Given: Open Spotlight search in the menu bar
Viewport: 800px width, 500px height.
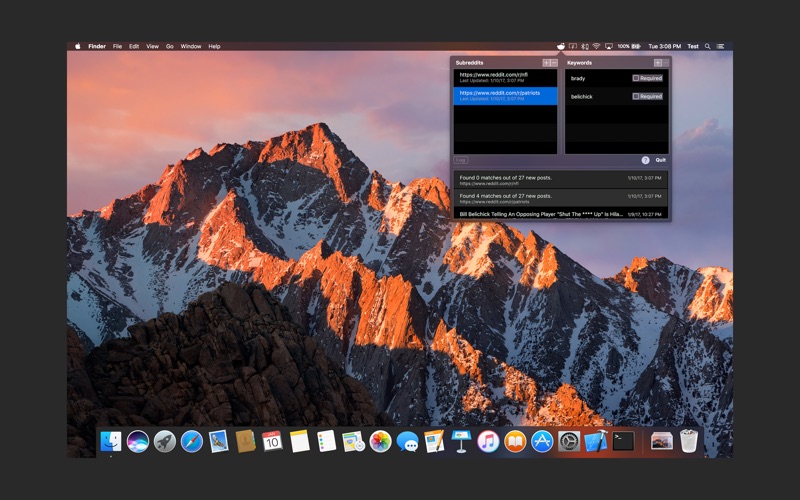Looking at the screenshot, I should point(708,46).
